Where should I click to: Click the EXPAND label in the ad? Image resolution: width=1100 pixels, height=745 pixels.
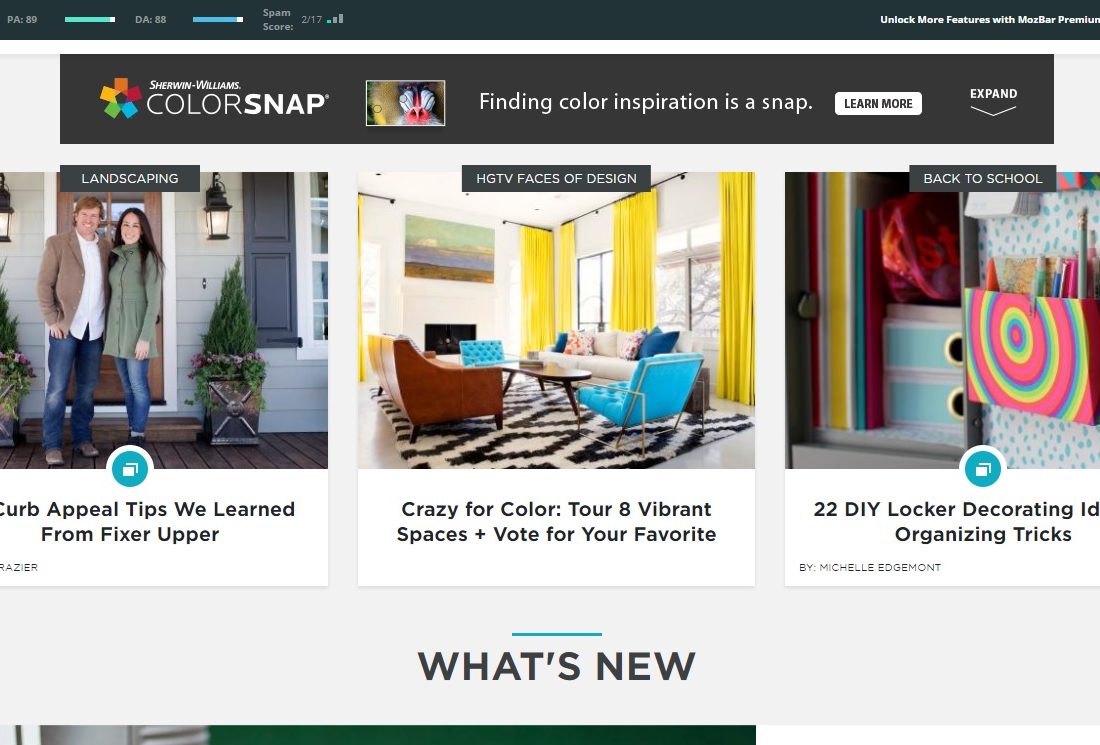993,93
